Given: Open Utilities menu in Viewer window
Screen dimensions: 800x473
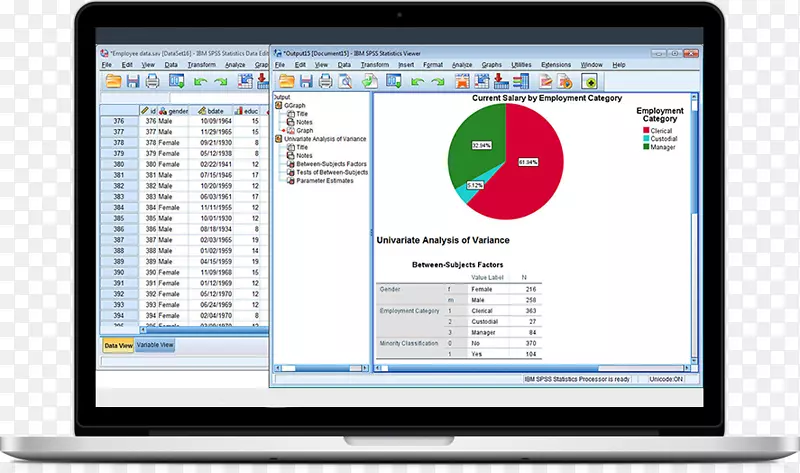Looking at the screenshot, I should coord(521,65).
